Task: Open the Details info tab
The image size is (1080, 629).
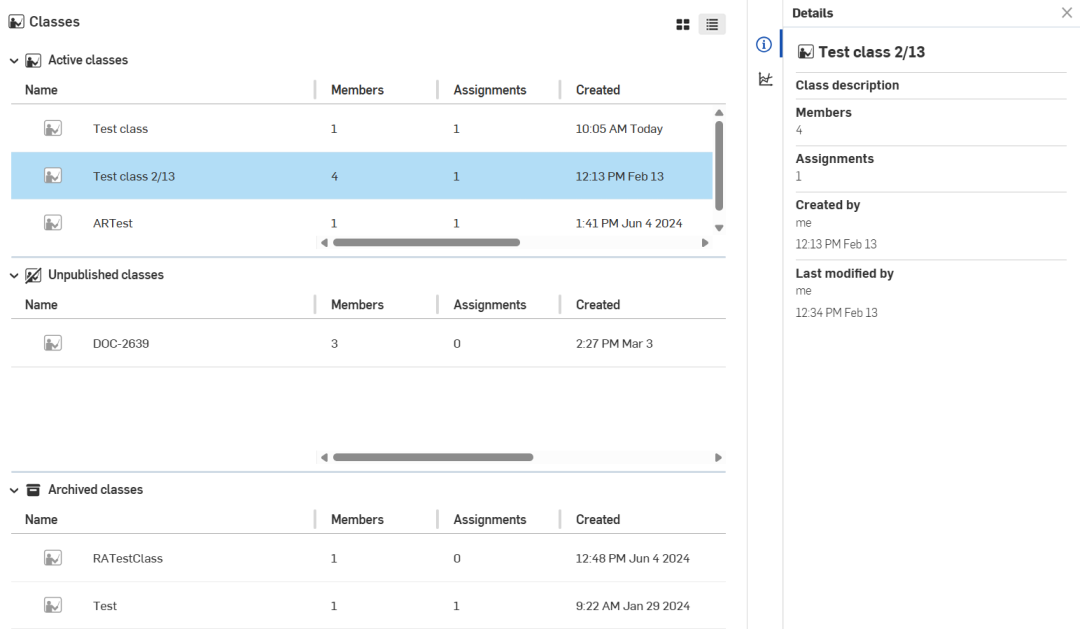Action: tap(764, 44)
